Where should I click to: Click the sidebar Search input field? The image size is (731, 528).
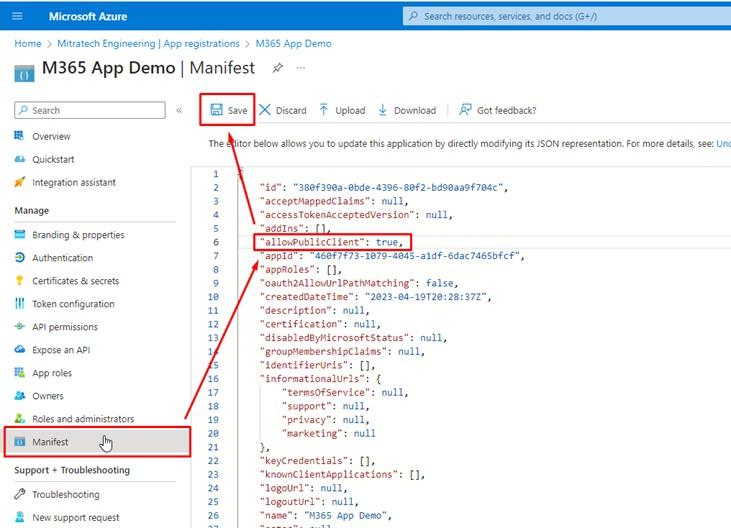point(90,110)
